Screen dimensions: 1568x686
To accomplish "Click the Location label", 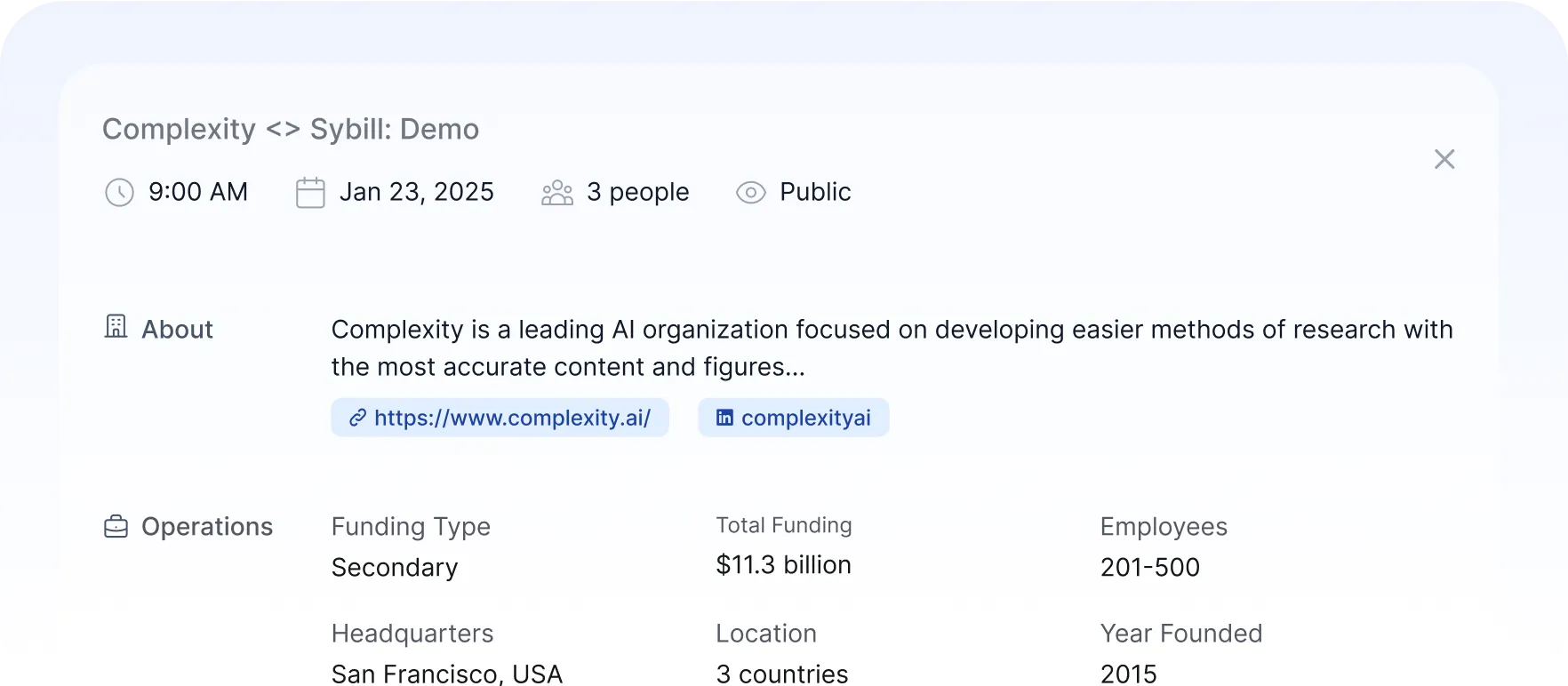I will 766,634.
